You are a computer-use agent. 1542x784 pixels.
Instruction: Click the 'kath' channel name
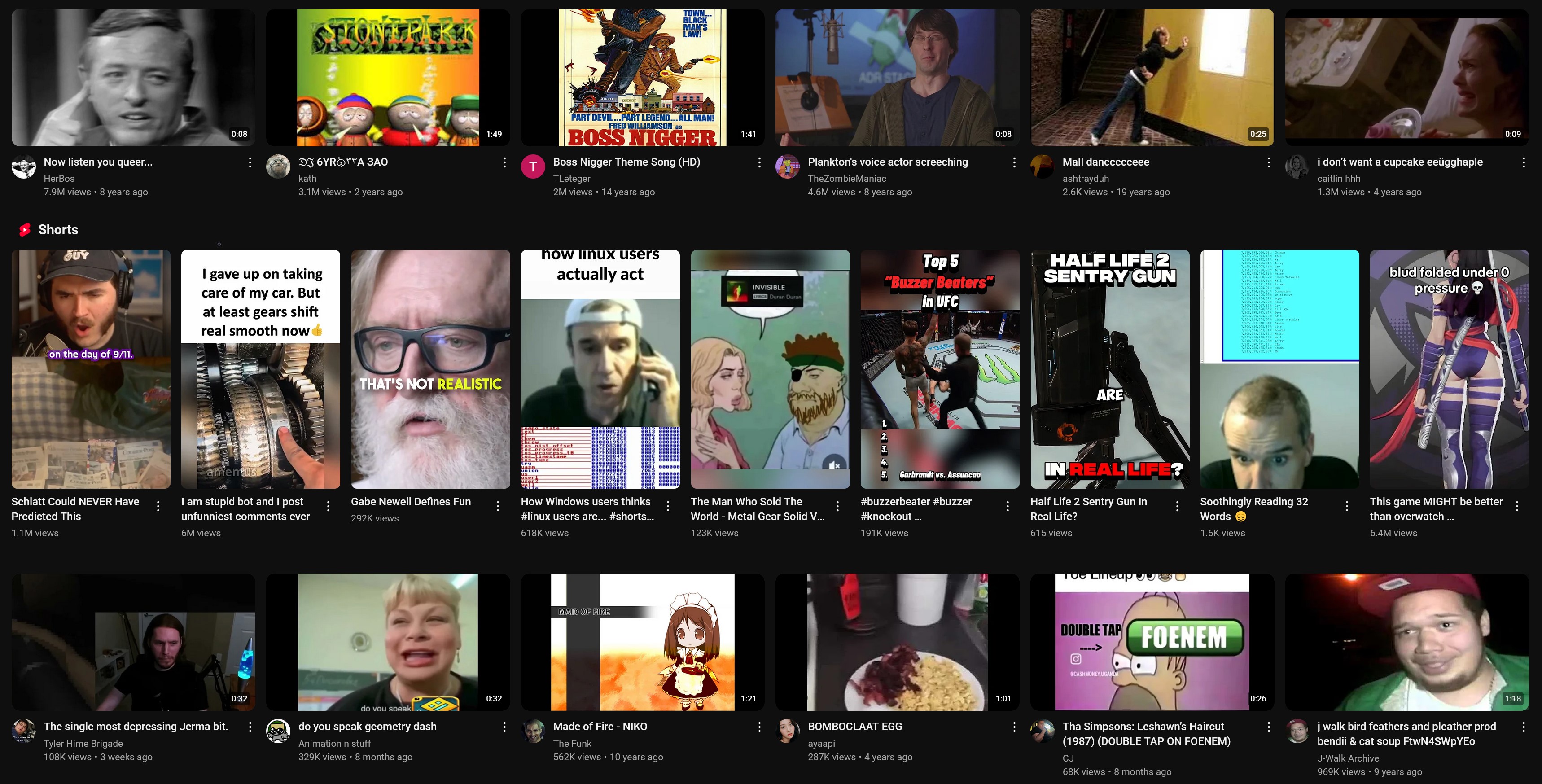point(307,178)
